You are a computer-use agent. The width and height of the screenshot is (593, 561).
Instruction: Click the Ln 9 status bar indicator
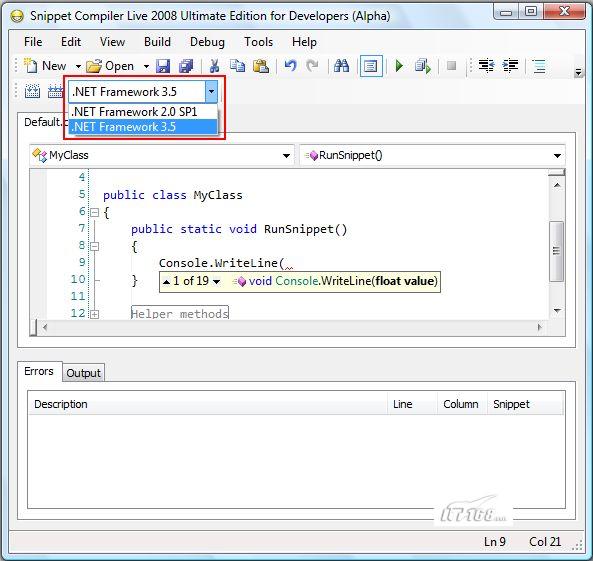[495, 542]
